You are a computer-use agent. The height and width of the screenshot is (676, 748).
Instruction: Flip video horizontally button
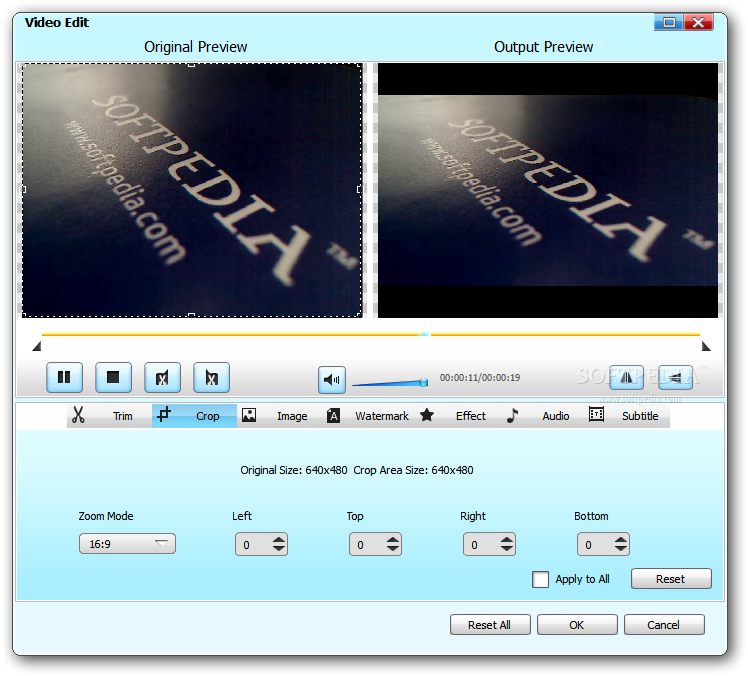coord(626,377)
